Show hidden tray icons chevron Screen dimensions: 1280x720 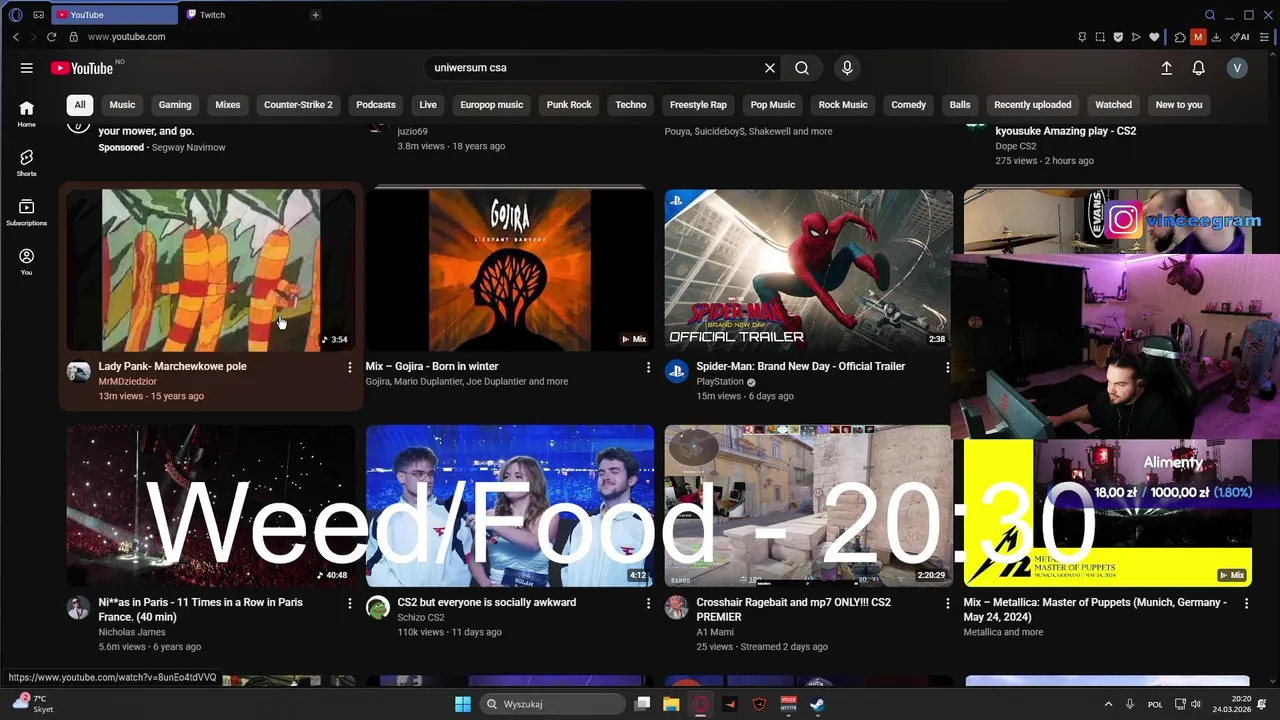pos(1107,704)
